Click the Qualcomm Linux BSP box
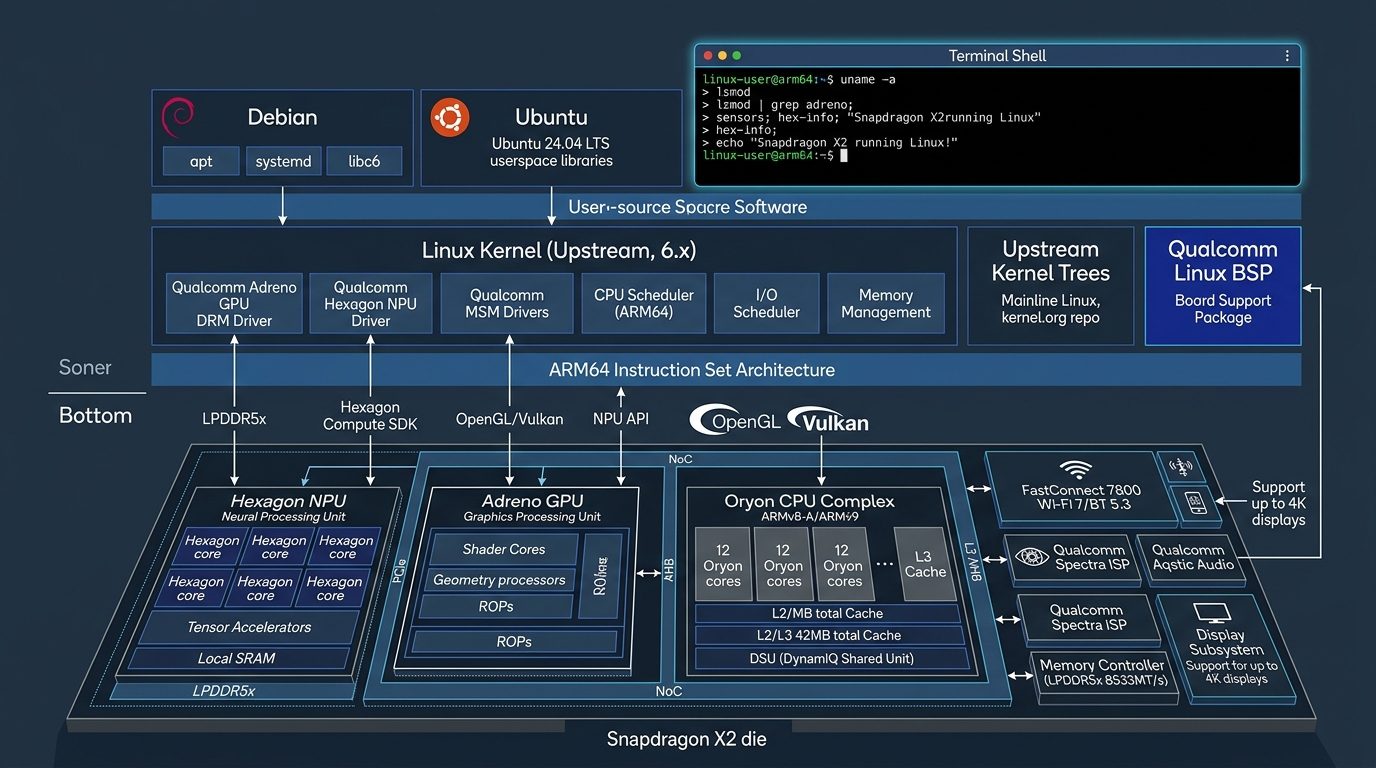 1222,286
